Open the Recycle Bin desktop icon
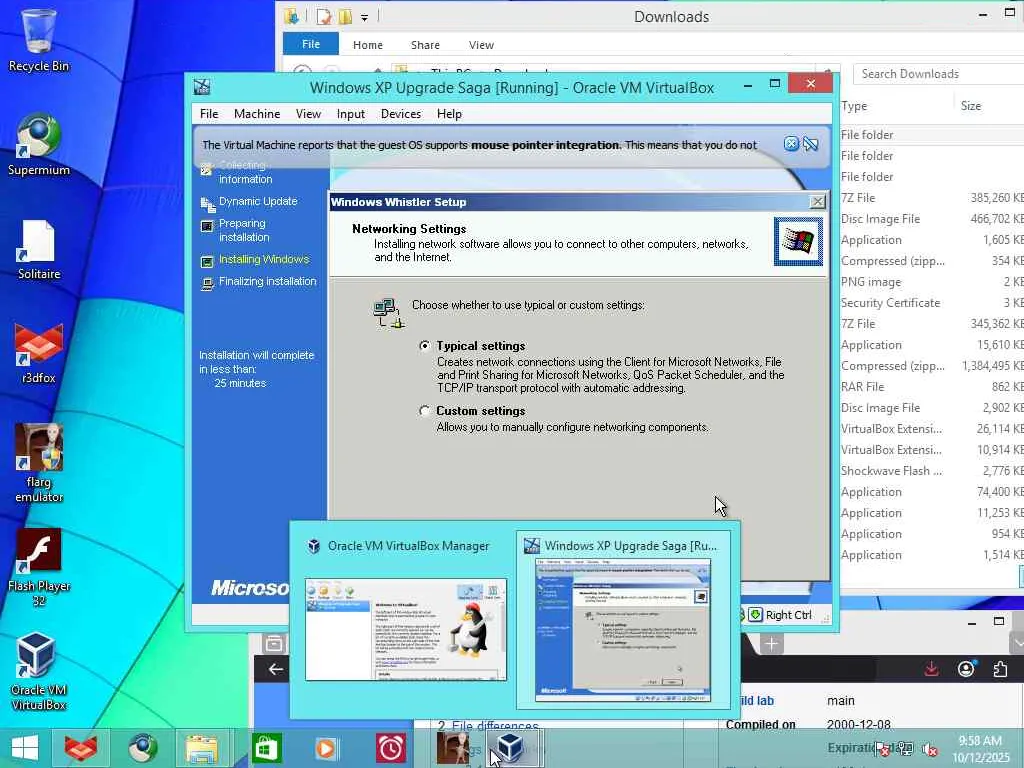Image resolution: width=1024 pixels, height=768 pixels. click(x=39, y=40)
